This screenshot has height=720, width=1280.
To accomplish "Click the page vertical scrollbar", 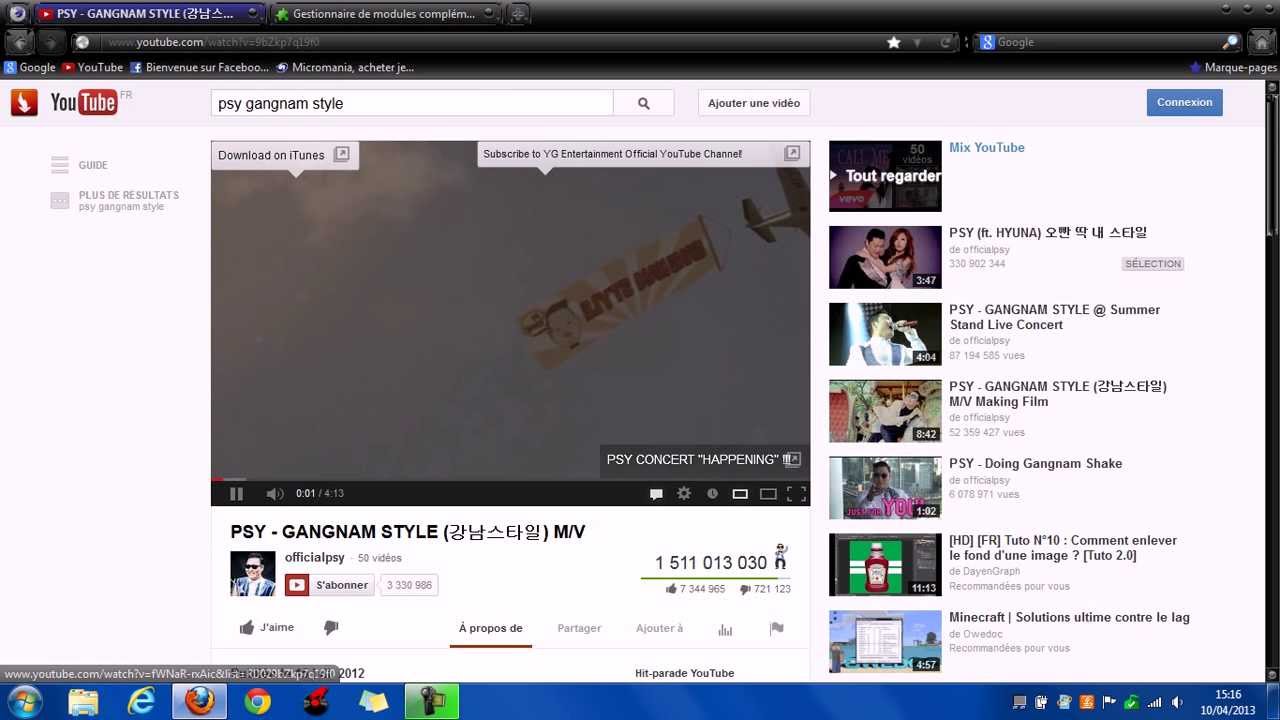I will [1272, 380].
